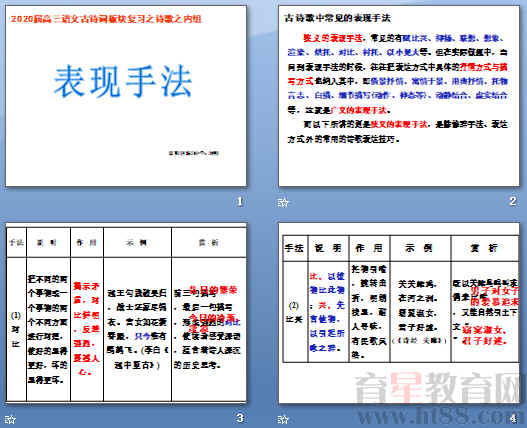Select the slide 2 thumbnail about 古诗歌中常见的表现手法
Image resolution: width=527 pixels, height=428 pixels.
[x=399, y=96]
